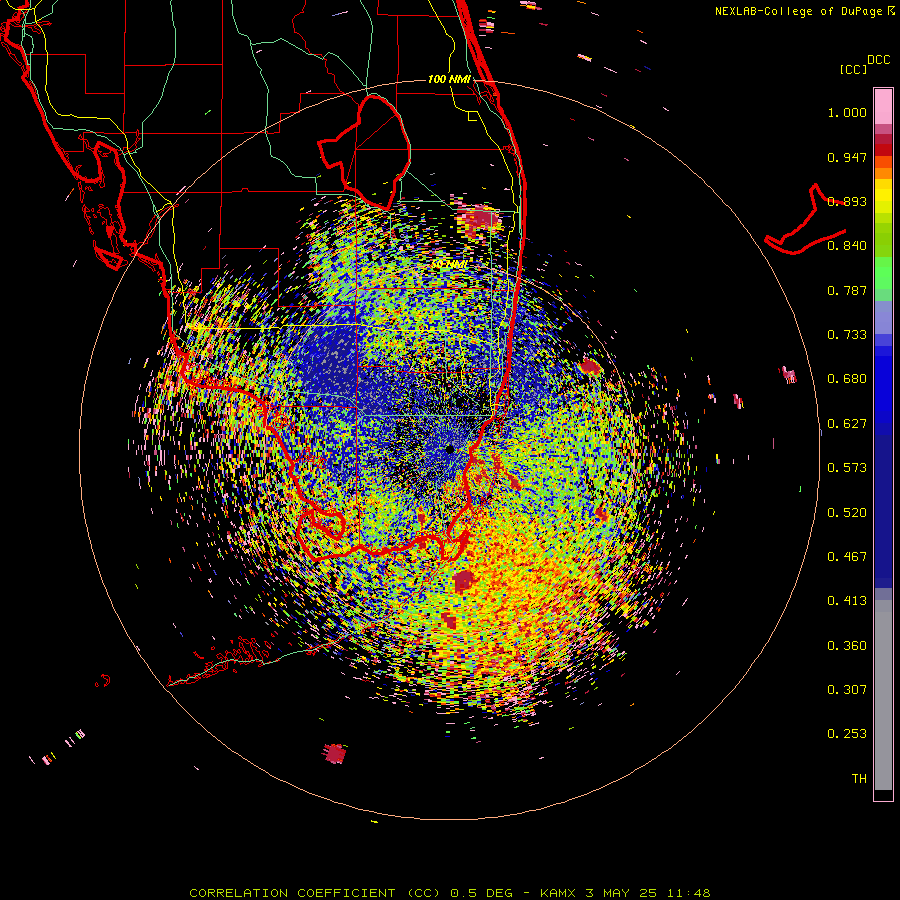Select the 0.733 scale value

pos(847,335)
